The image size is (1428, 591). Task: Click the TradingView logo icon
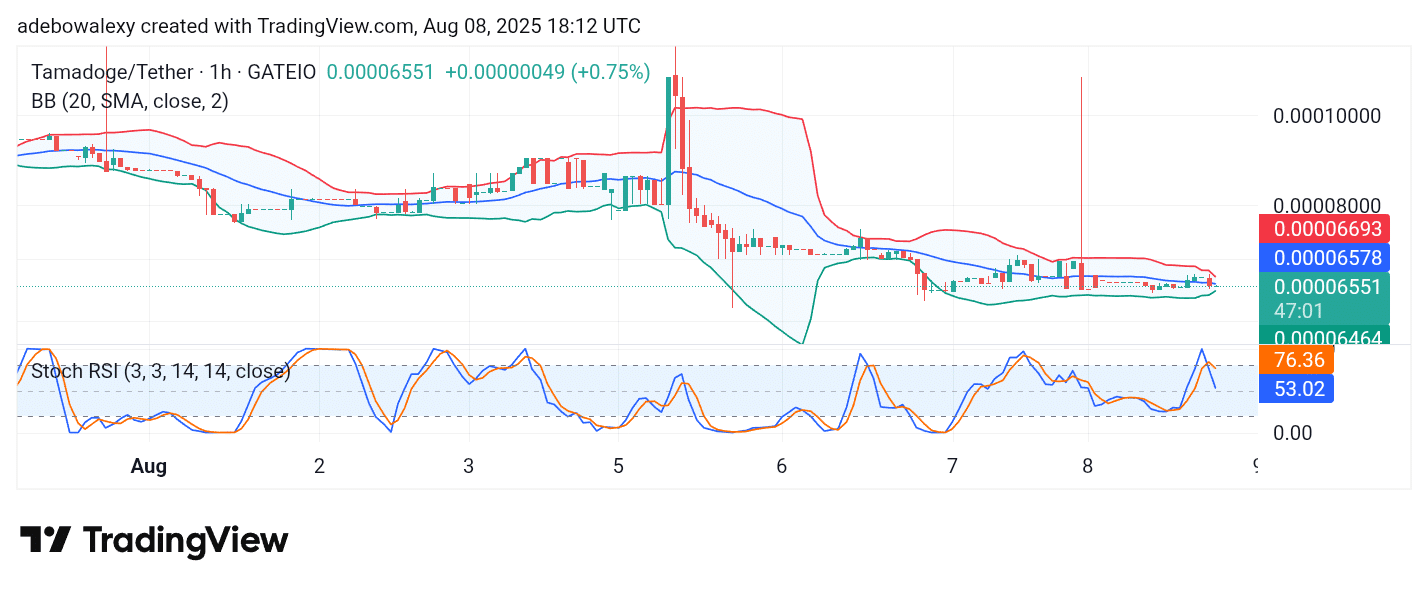pos(45,540)
